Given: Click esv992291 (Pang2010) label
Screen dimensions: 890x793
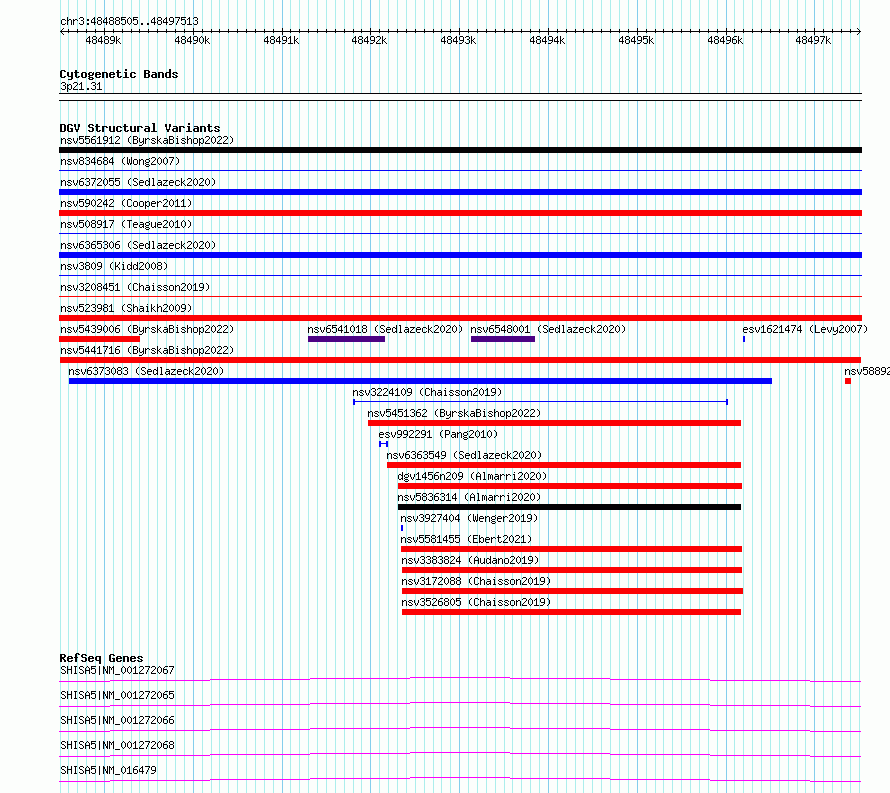Looking at the screenshot, I should 438,434.
